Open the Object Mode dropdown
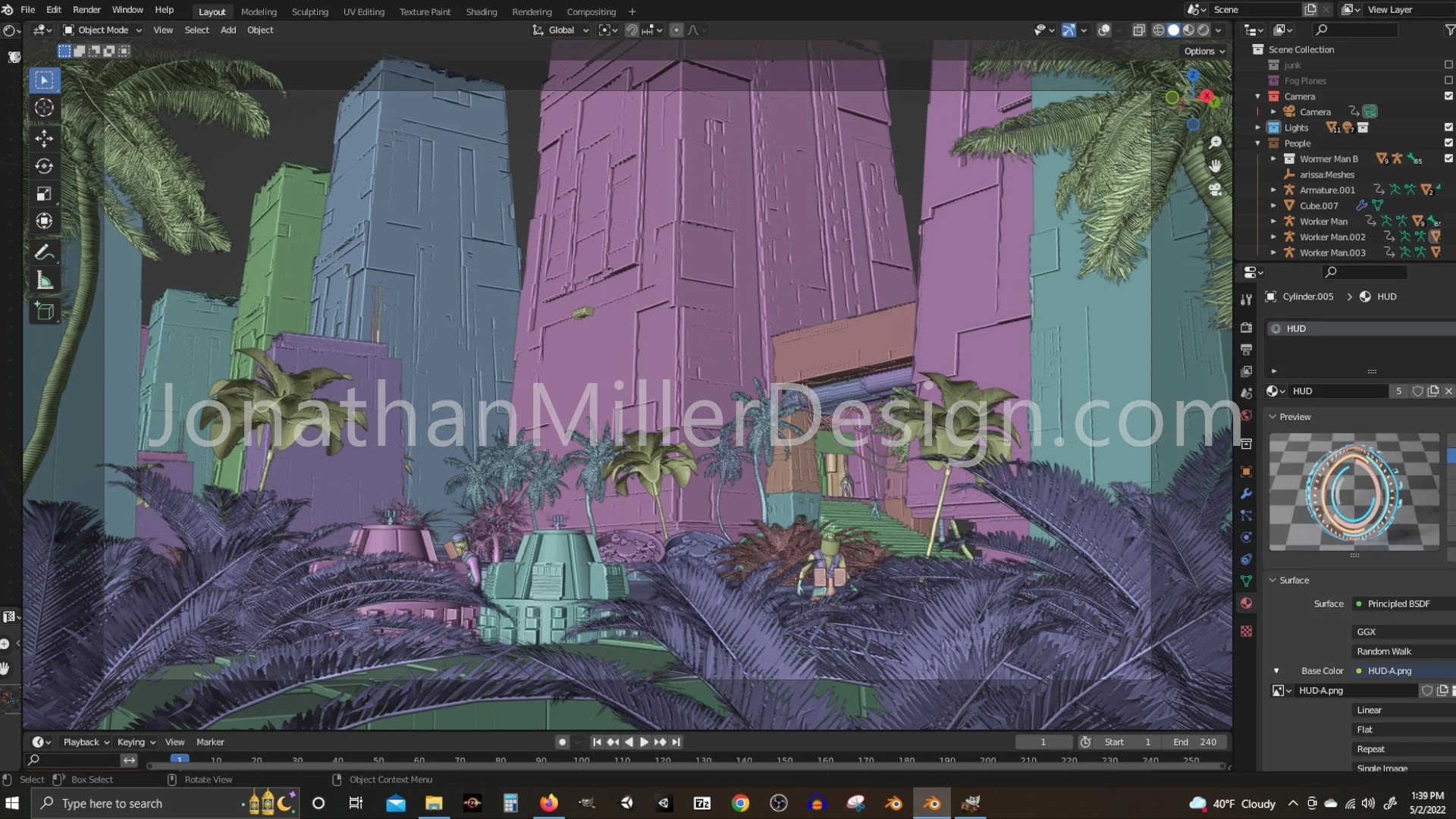The width and height of the screenshot is (1456, 819). (102, 30)
